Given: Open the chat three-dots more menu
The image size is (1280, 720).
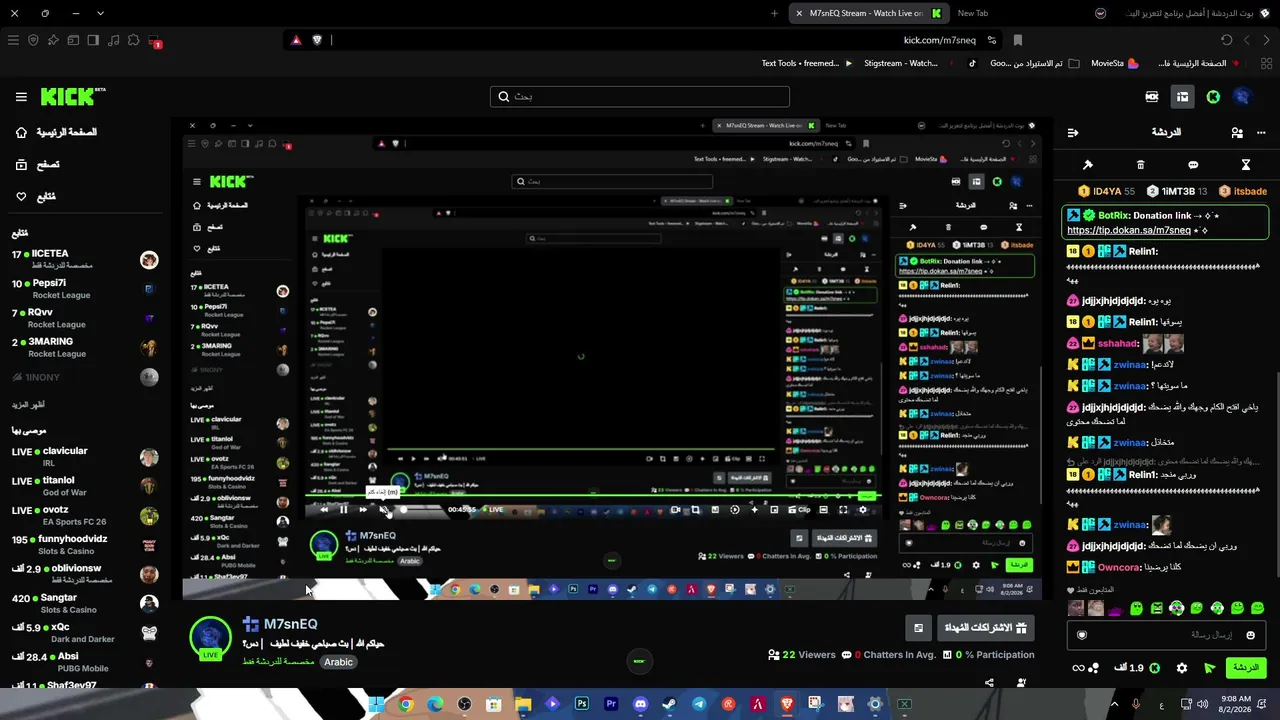Looking at the screenshot, I should (x=1263, y=132).
